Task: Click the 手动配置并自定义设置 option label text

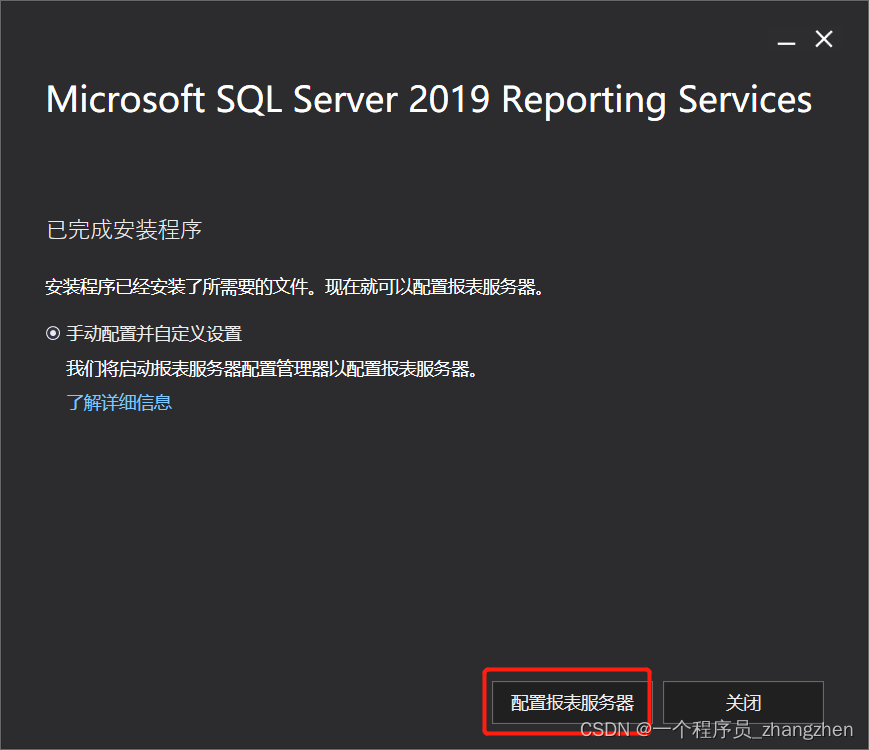Action: [x=154, y=334]
